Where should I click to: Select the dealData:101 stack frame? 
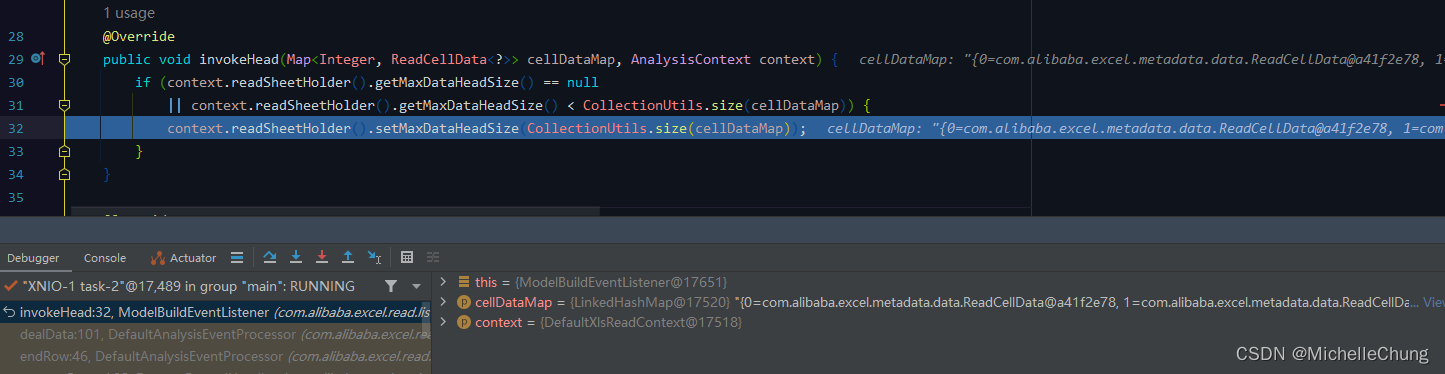click(215, 334)
